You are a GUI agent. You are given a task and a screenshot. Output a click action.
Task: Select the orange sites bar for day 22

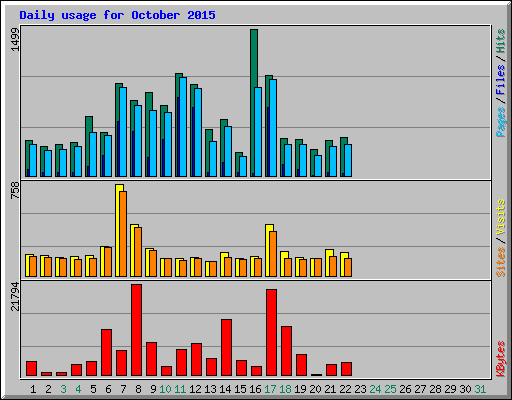[348, 267]
